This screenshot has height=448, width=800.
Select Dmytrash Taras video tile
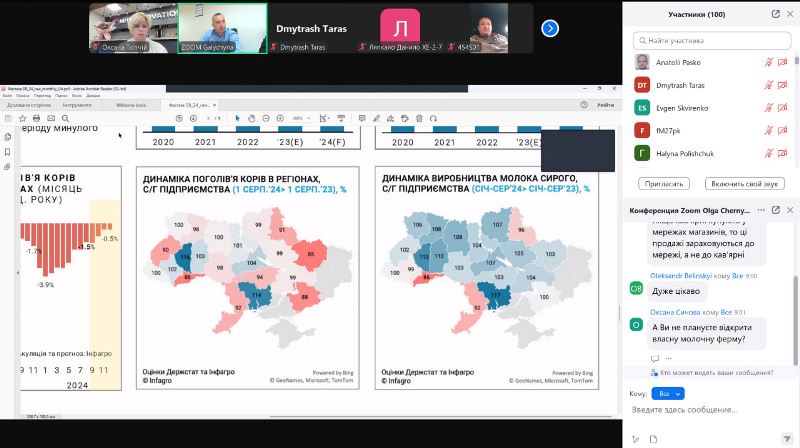(x=312, y=28)
